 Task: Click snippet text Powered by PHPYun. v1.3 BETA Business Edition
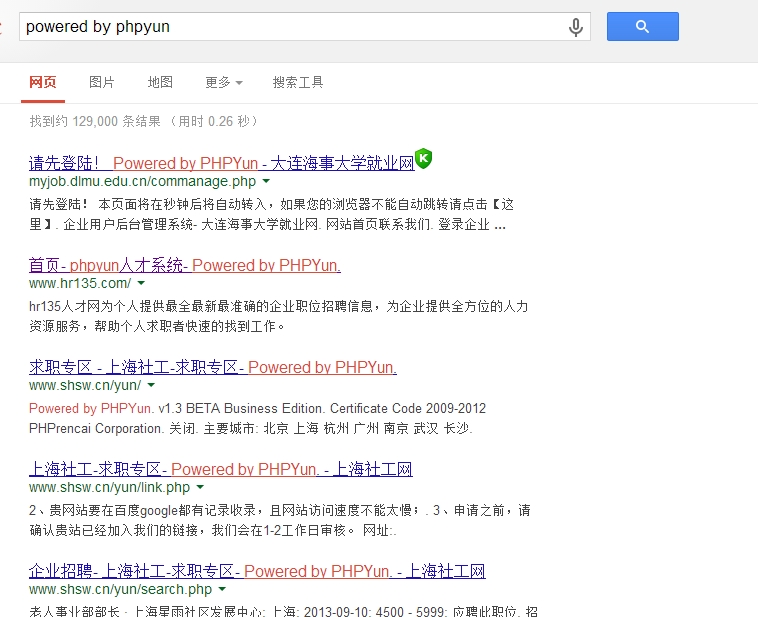tap(176, 409)
